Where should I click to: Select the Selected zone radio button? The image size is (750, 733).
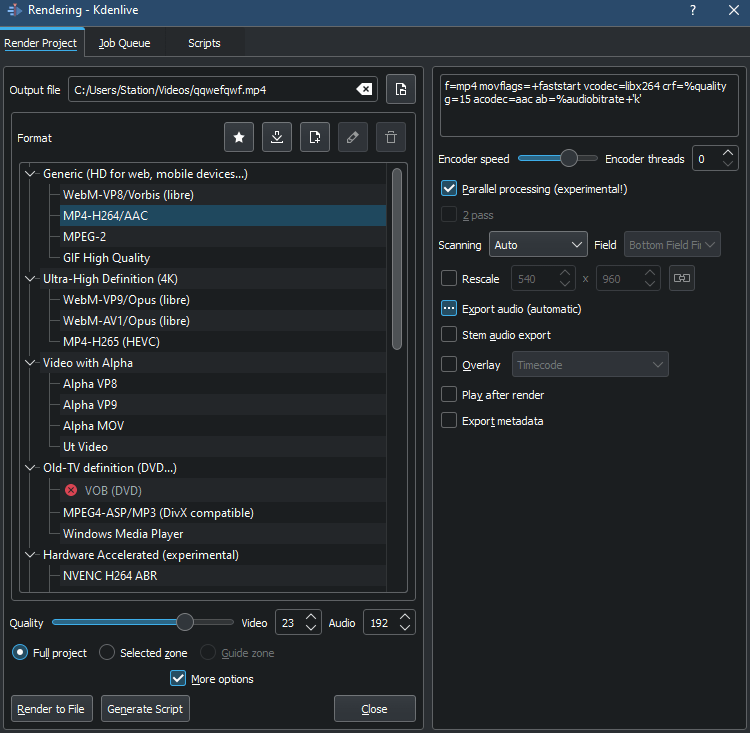coord(107,652)
